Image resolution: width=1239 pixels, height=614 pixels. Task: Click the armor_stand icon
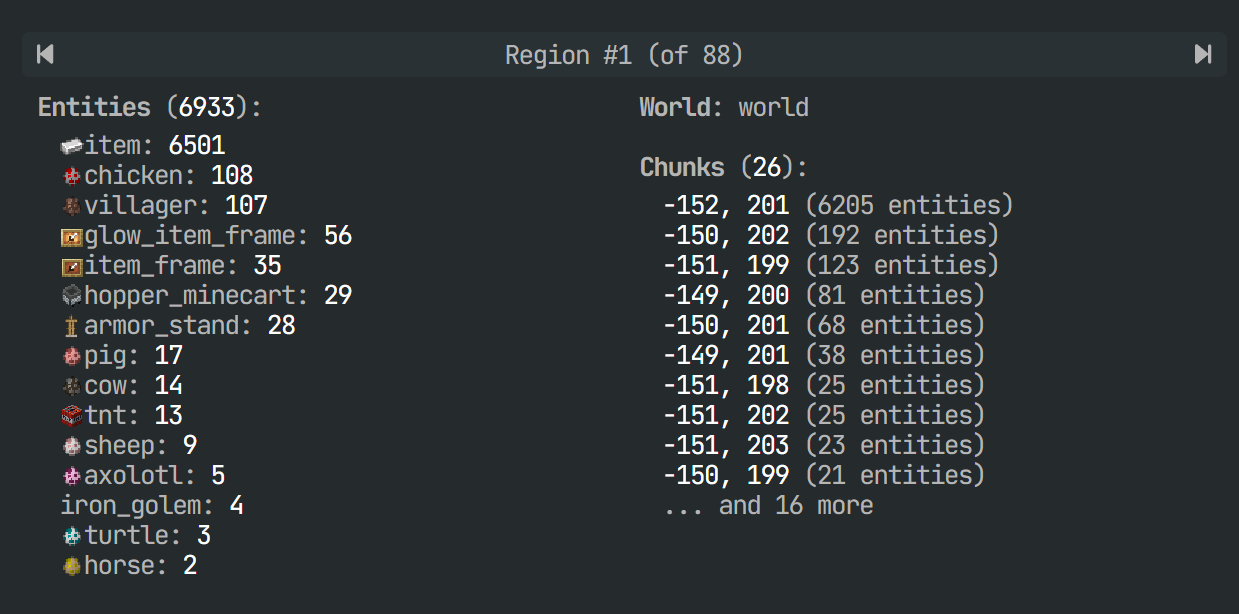71,326
